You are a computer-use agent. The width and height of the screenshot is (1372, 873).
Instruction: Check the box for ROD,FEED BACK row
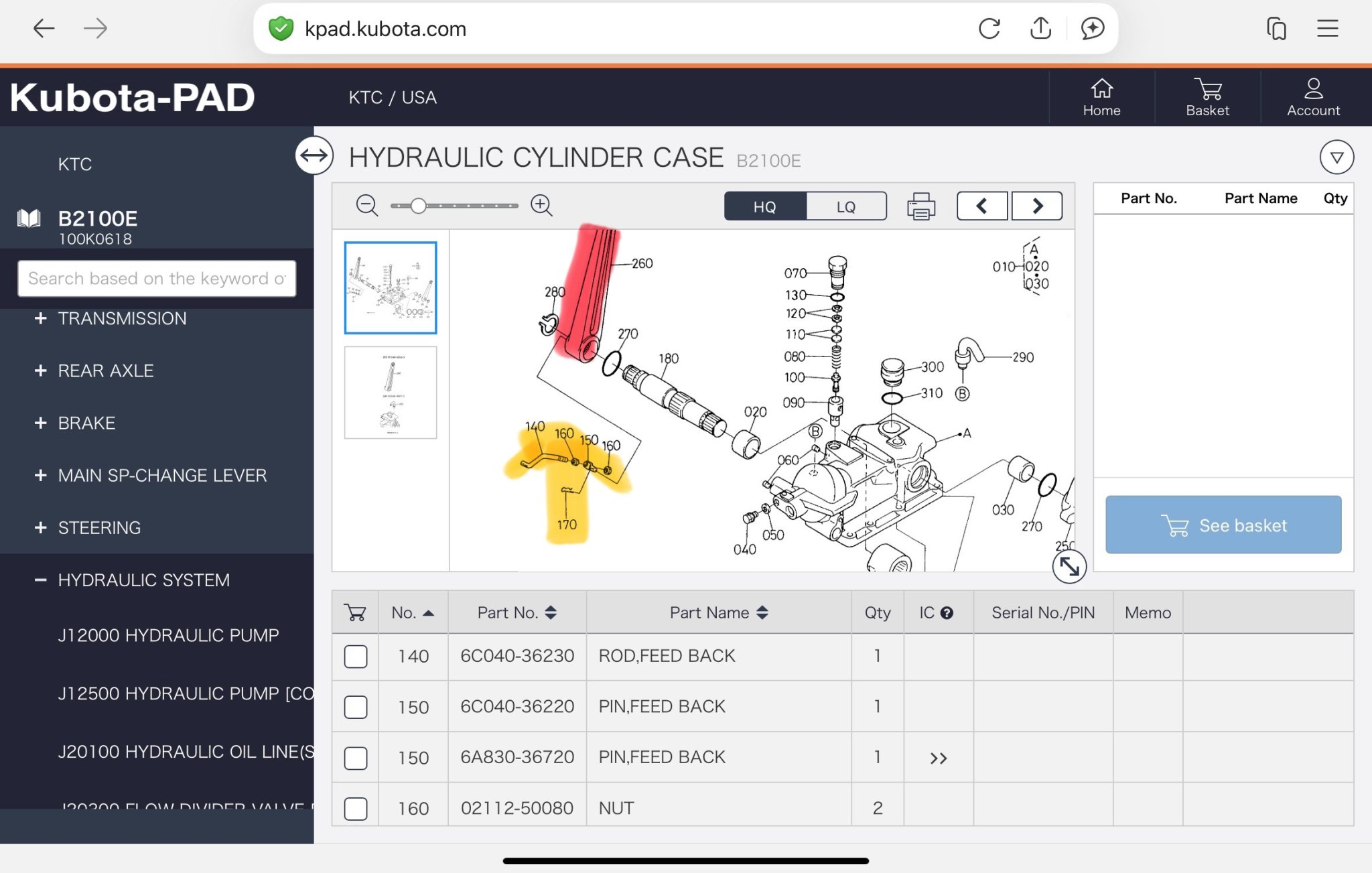356,657
